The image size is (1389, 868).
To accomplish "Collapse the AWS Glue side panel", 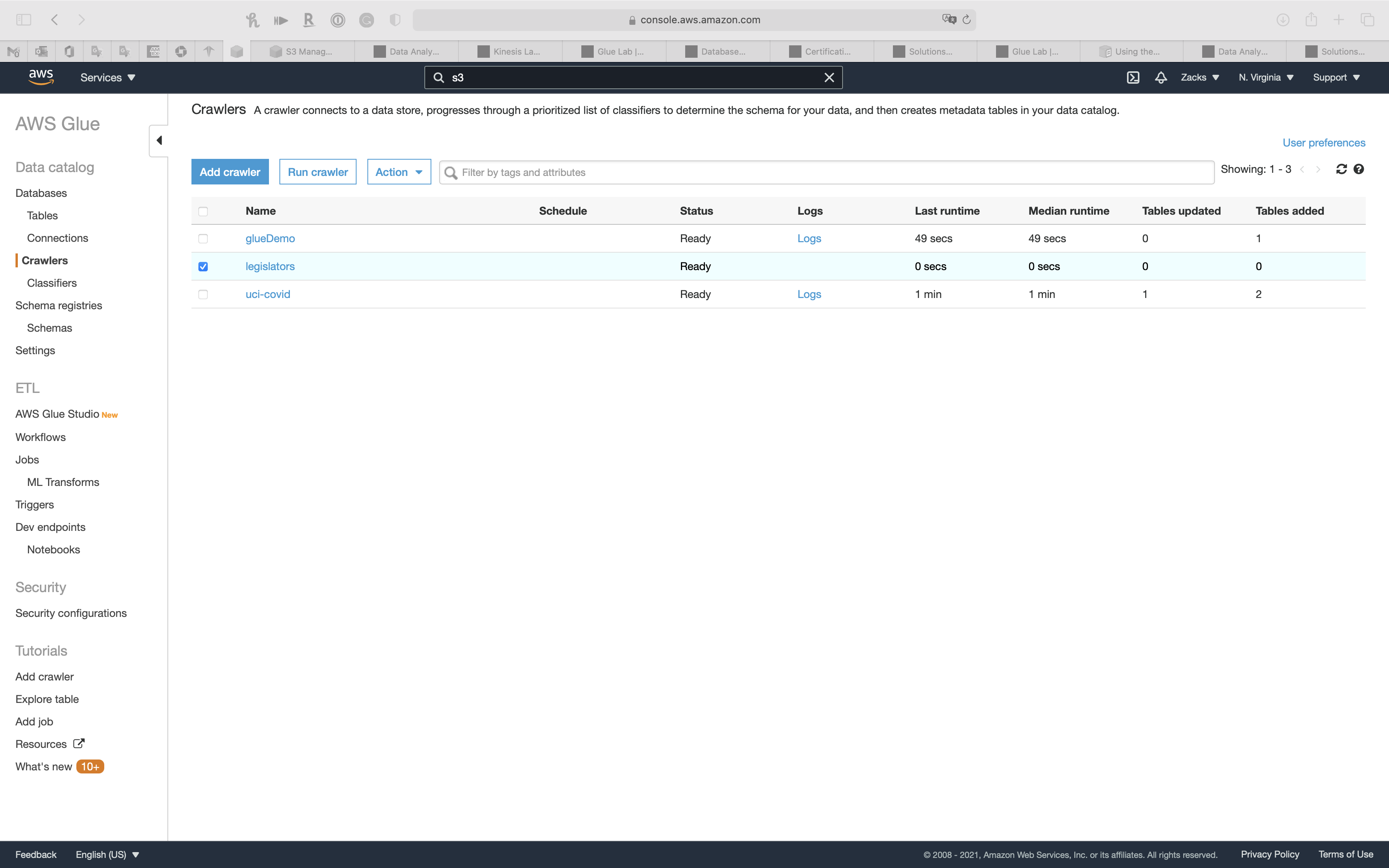I will (159, 141).
